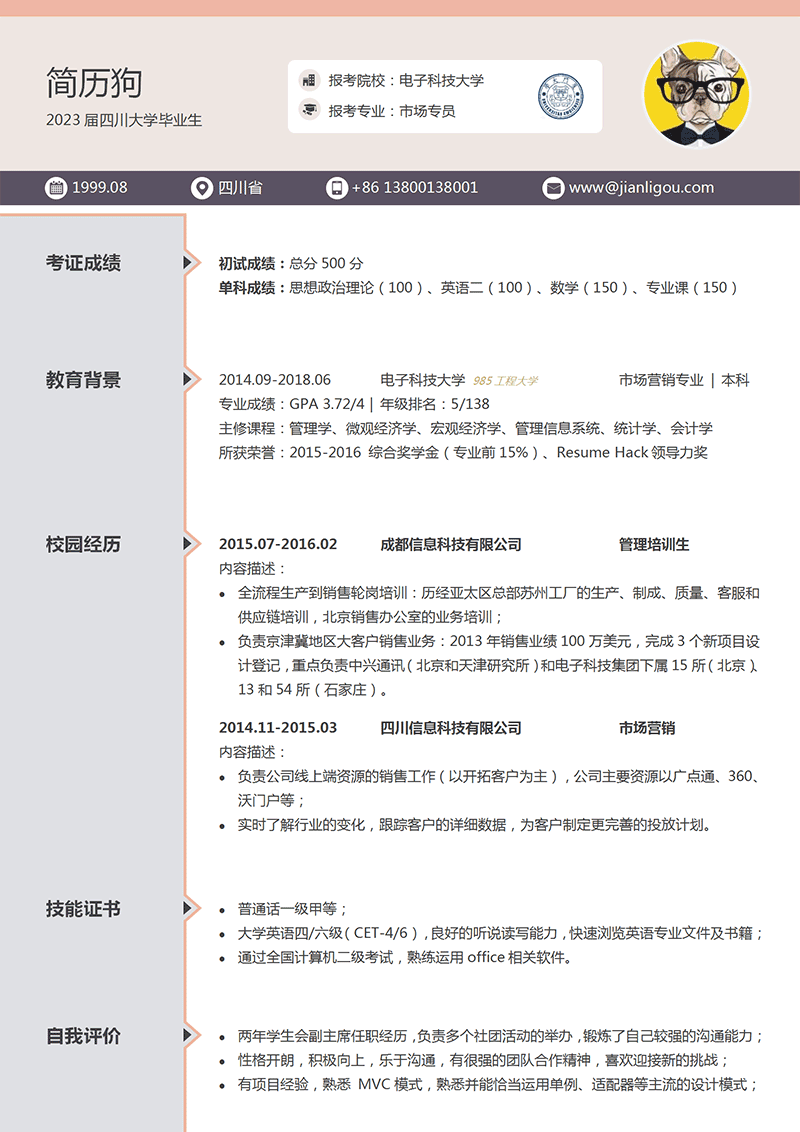Click the building icon next to 报考院校
The height and width of the screenshot is (1132, 800).
(309, 81)
